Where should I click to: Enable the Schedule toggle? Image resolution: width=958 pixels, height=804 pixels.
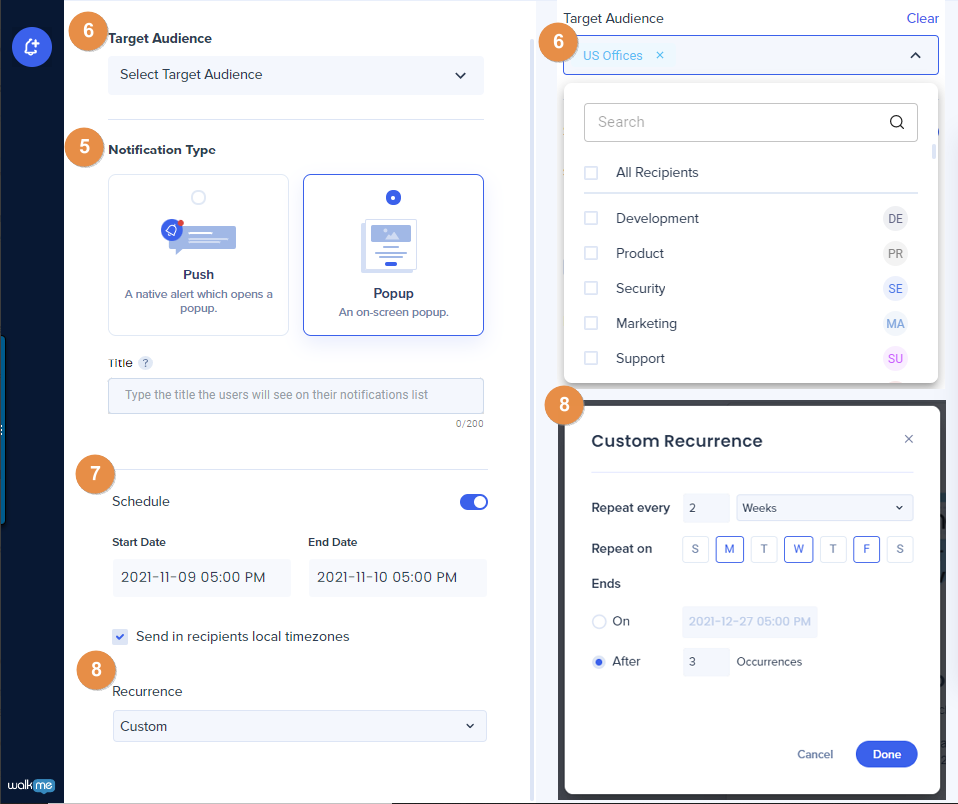coord(473,501)
